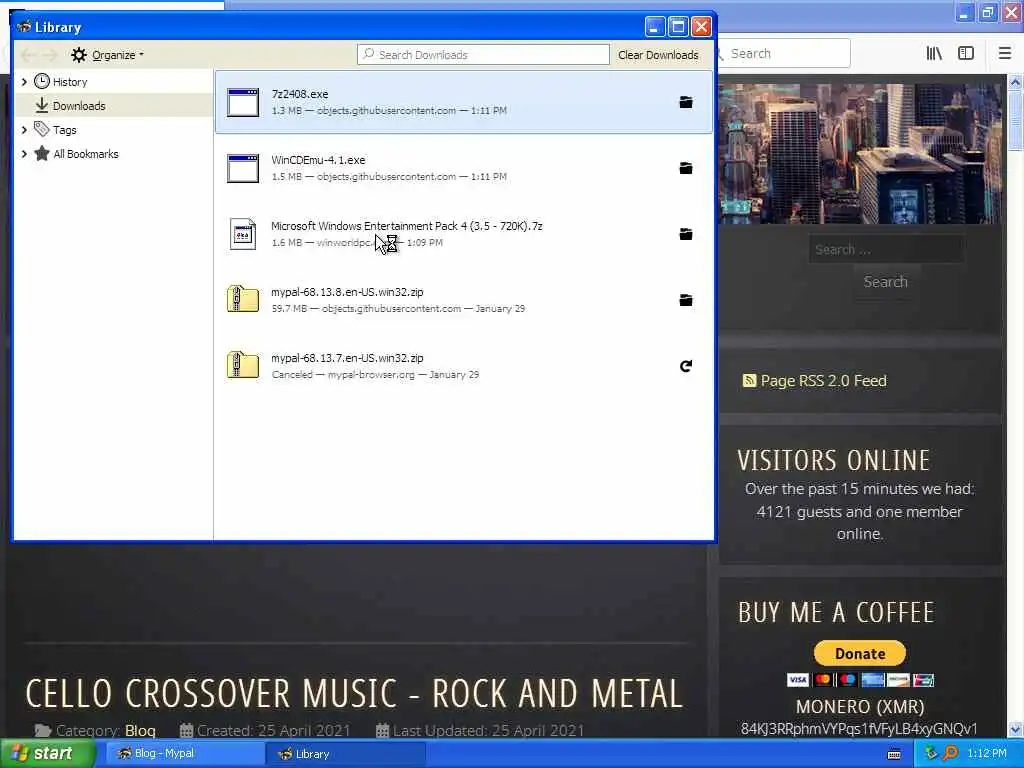Viewport: 1024px width, 768px height.
Task: Open browser Library bookshelf toolbar icon
Action: (934, 54)
